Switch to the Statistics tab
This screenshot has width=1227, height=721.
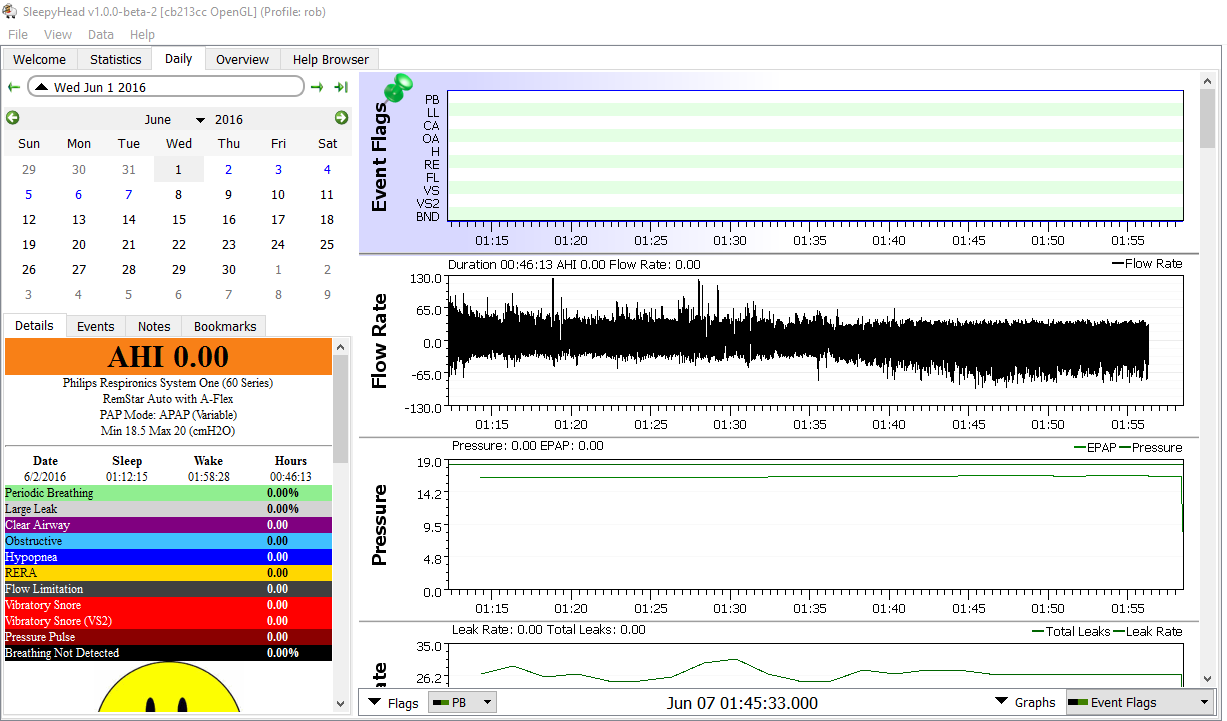click(115, 59)
